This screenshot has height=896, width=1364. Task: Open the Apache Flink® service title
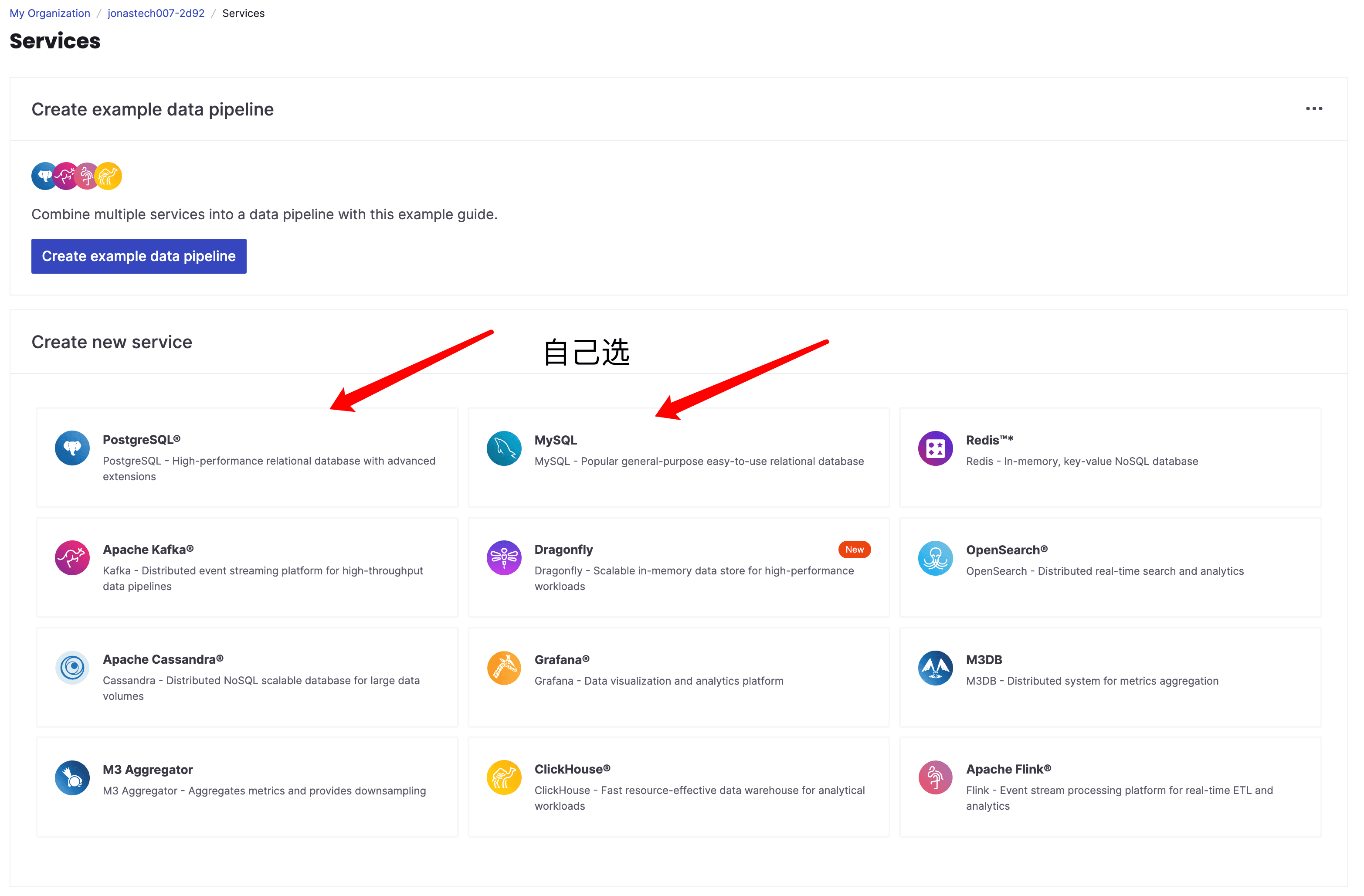coord(1008,769)
